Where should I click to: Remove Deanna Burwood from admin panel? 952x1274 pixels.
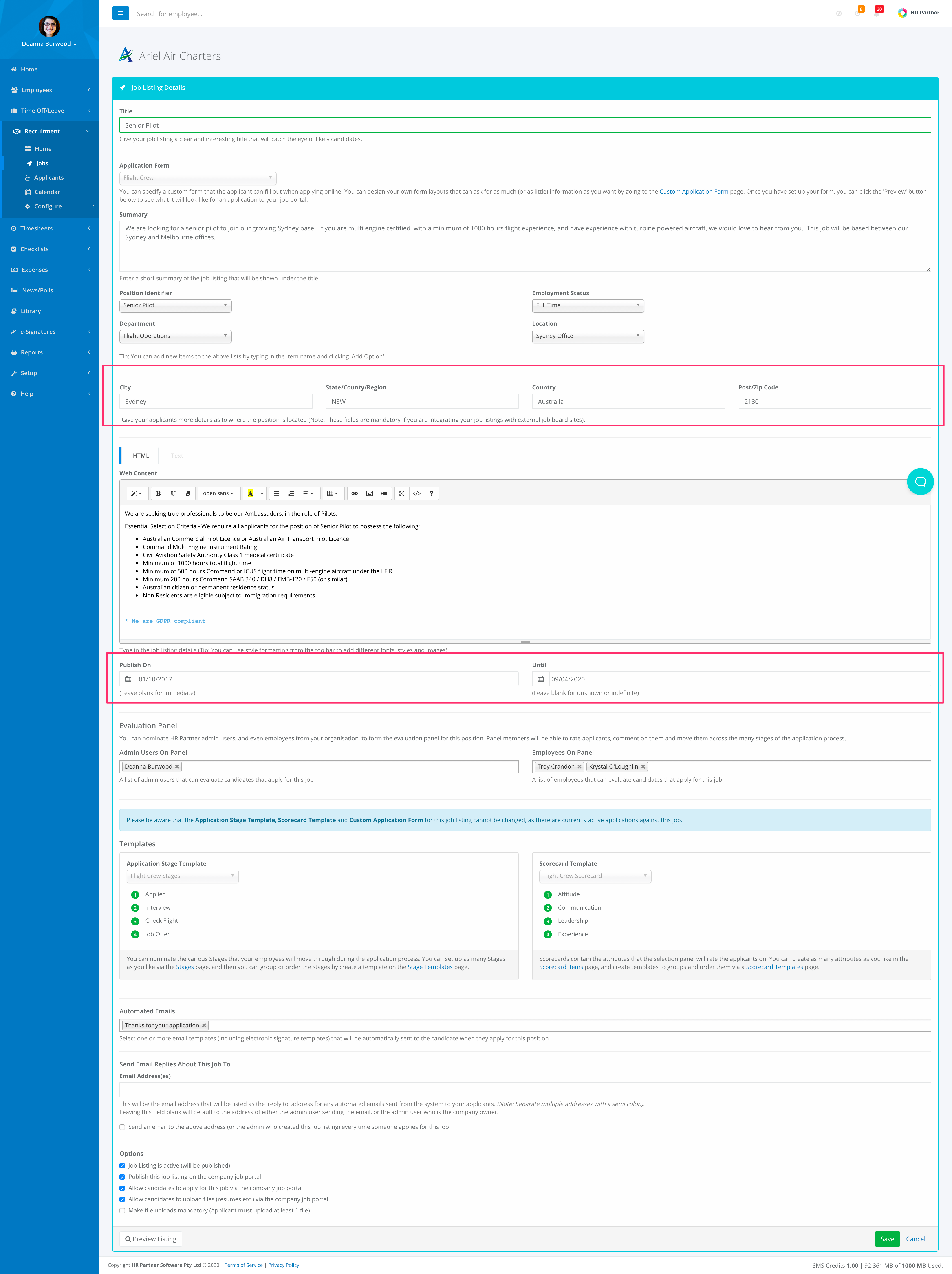coord(177,767)
